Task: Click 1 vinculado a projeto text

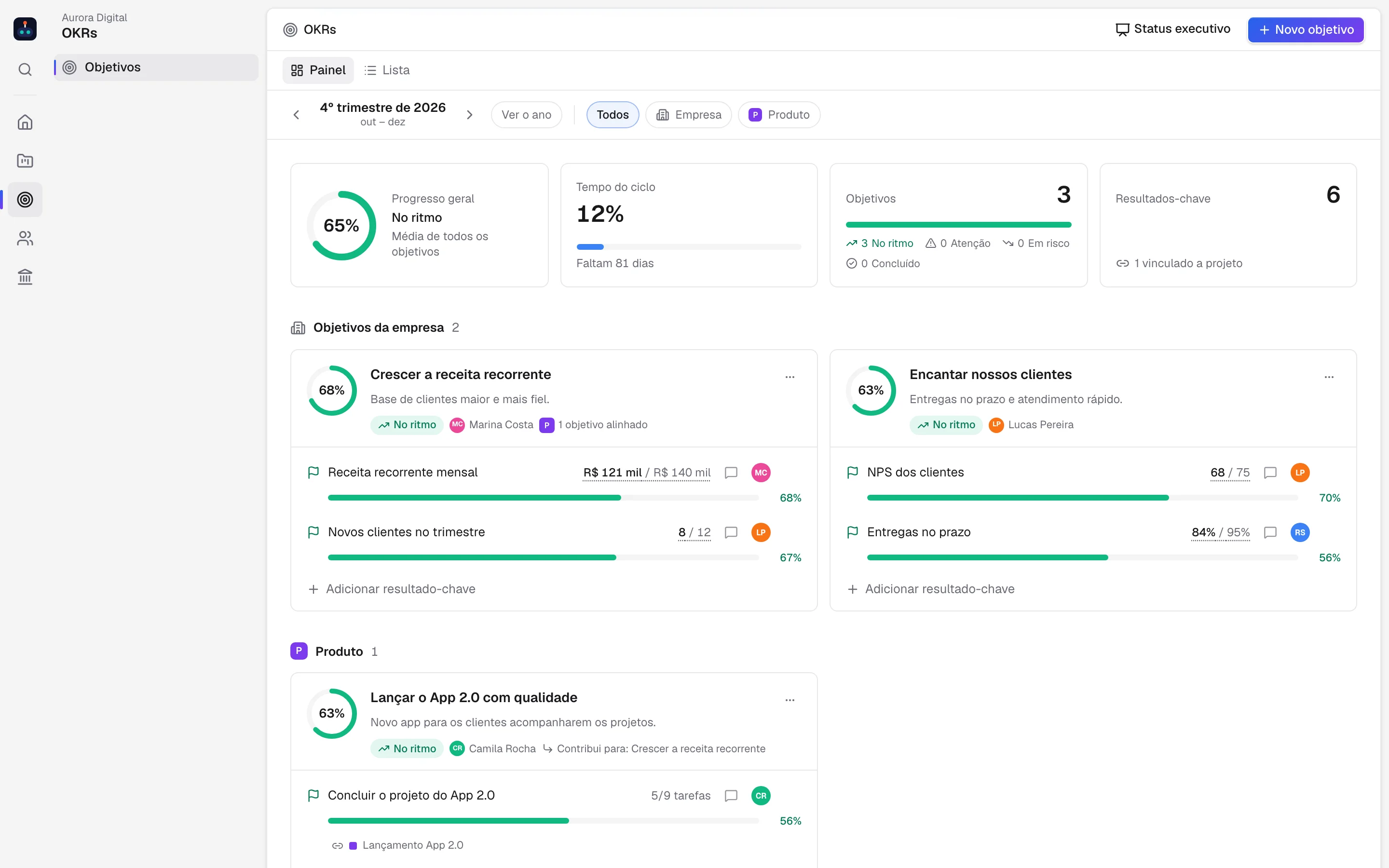Action: pyautogui.click(x=1179, y=263)
